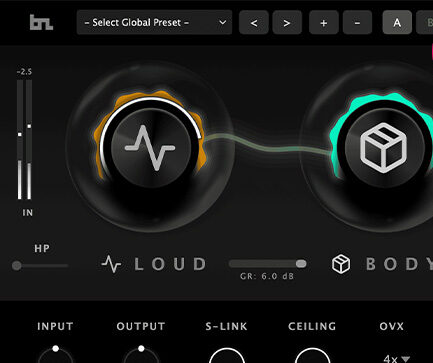Click the HP slider handle
Viewport: 433px width, 363px height.
pyautogui.click(x=17, y=266)
